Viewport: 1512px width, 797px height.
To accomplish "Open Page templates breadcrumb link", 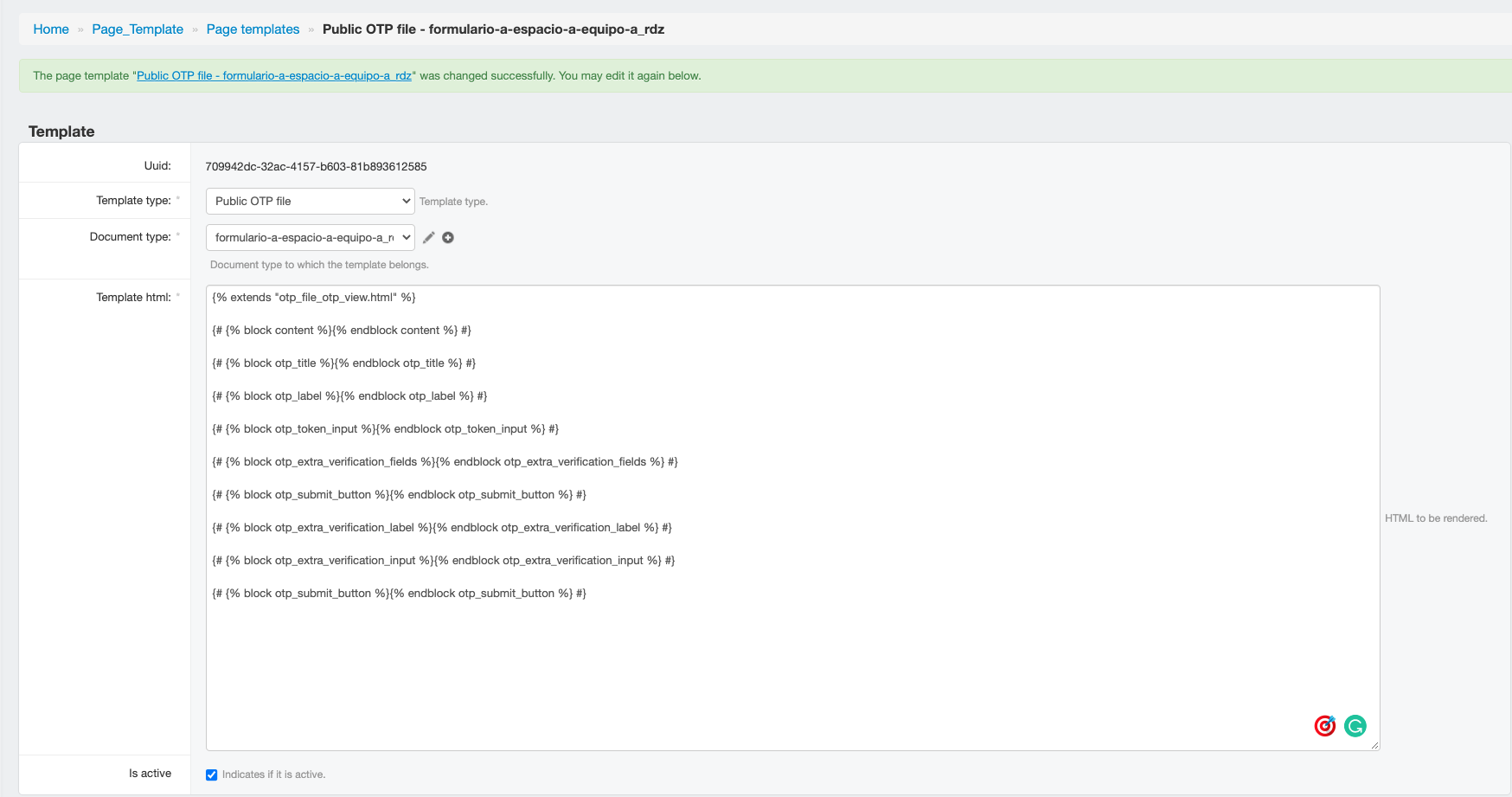I will click(x=253, y=29).
